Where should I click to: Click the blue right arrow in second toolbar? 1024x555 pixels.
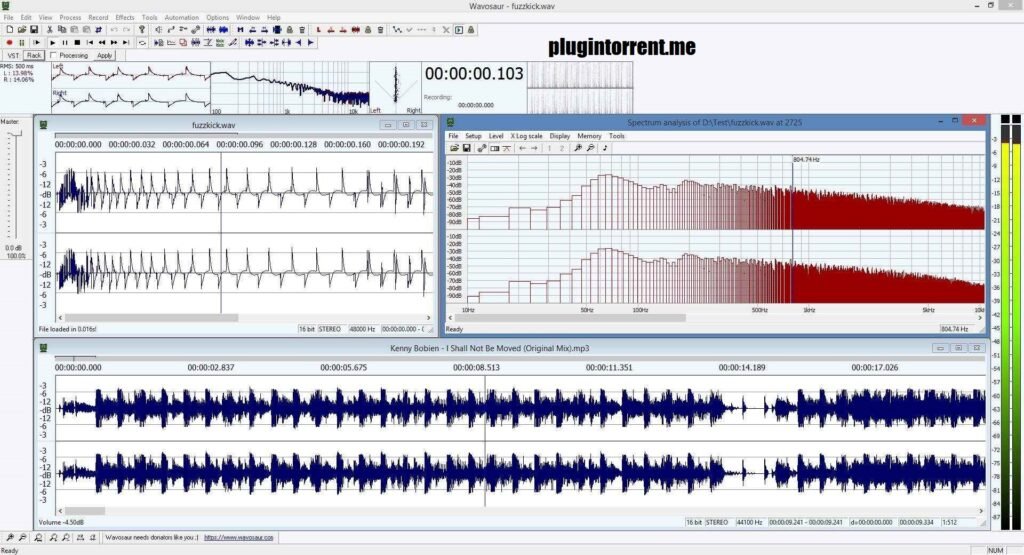(x=311, y=42)
